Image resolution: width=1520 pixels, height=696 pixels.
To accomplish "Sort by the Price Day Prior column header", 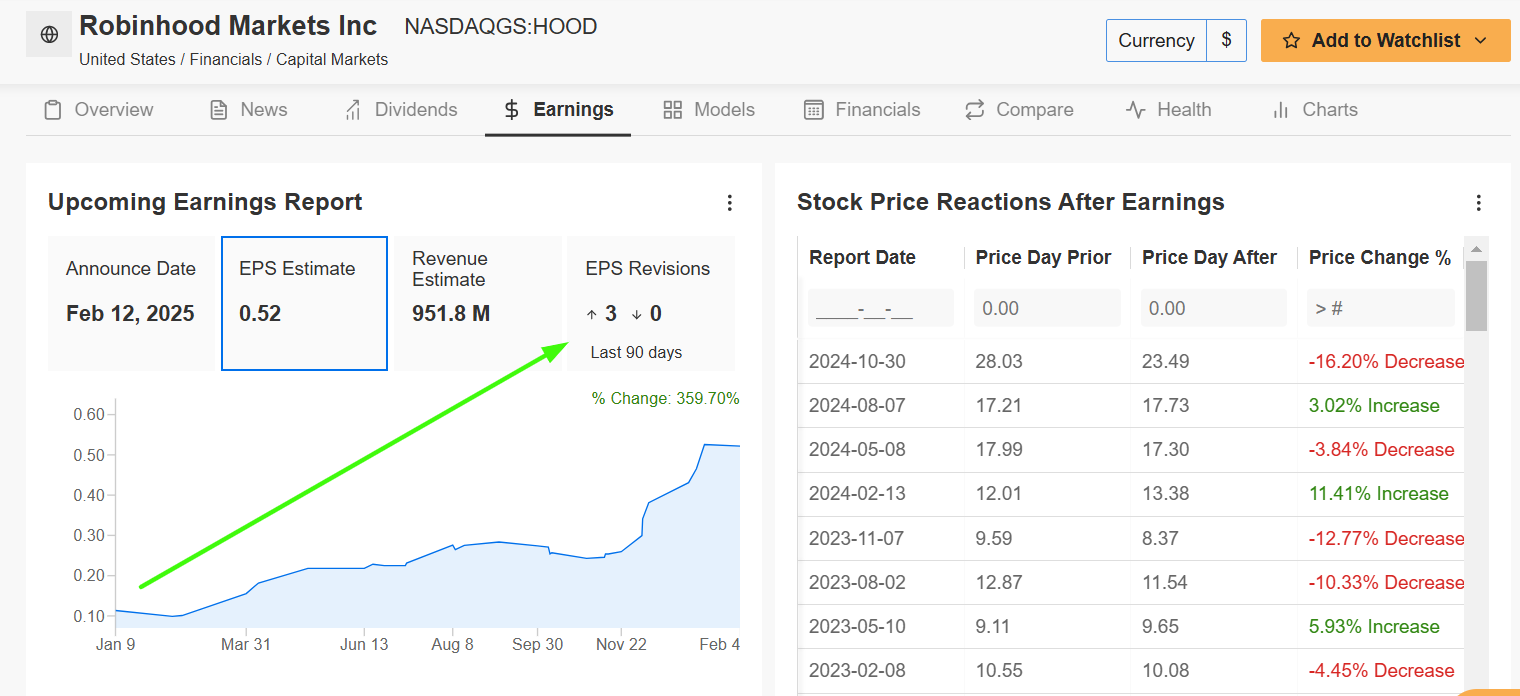I will click(x=1043, y=258).
